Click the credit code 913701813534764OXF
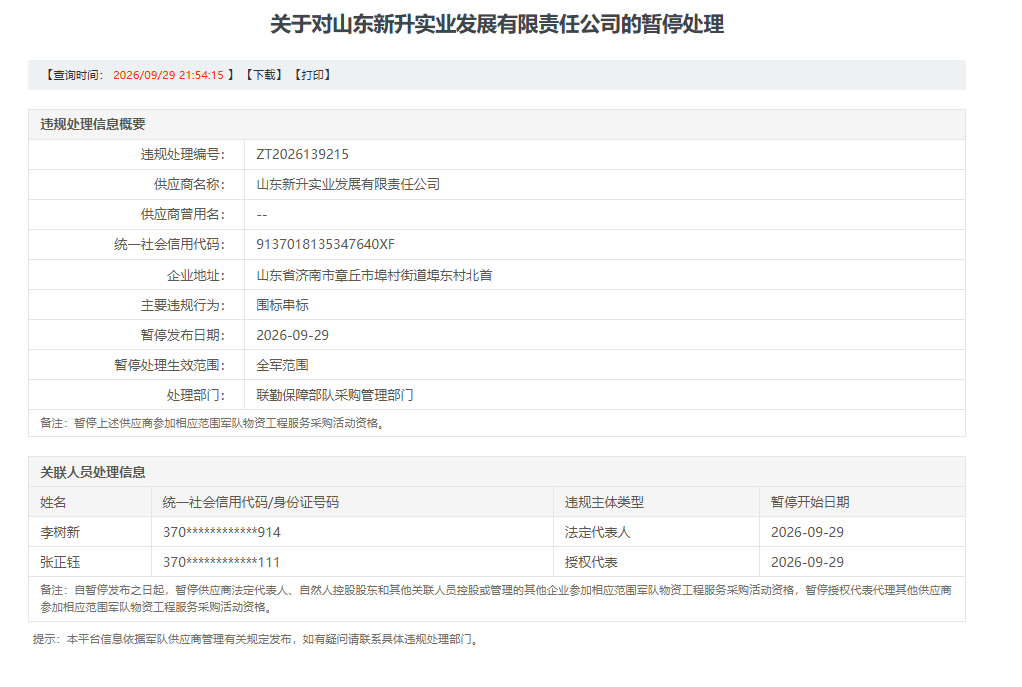Image resolution: width=1022 pixels, height=687 pixels. 325,244
